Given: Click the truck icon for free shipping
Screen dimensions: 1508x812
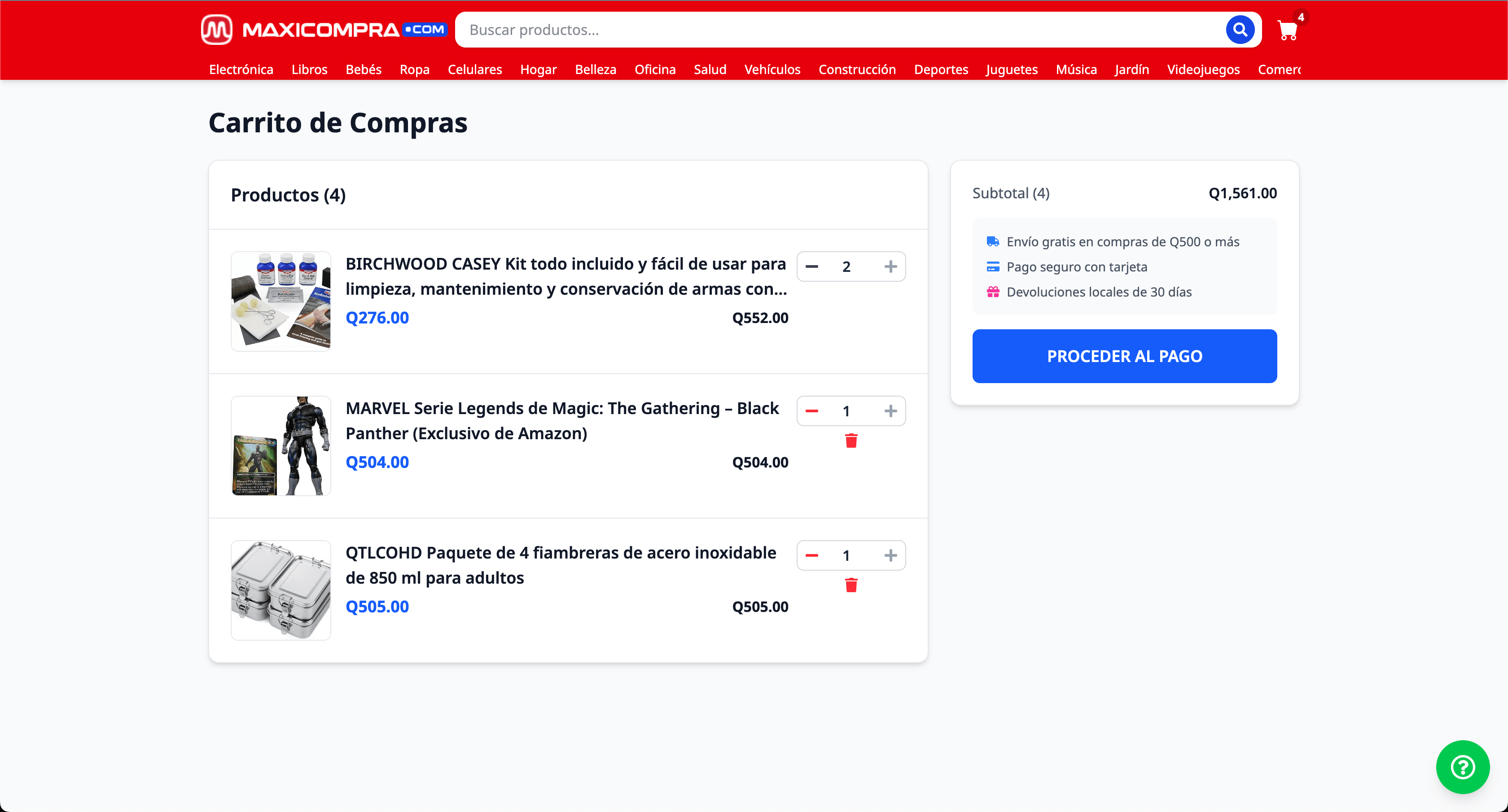Looking at the screenshot, I should pyautogui.click(x=993, y=242).
